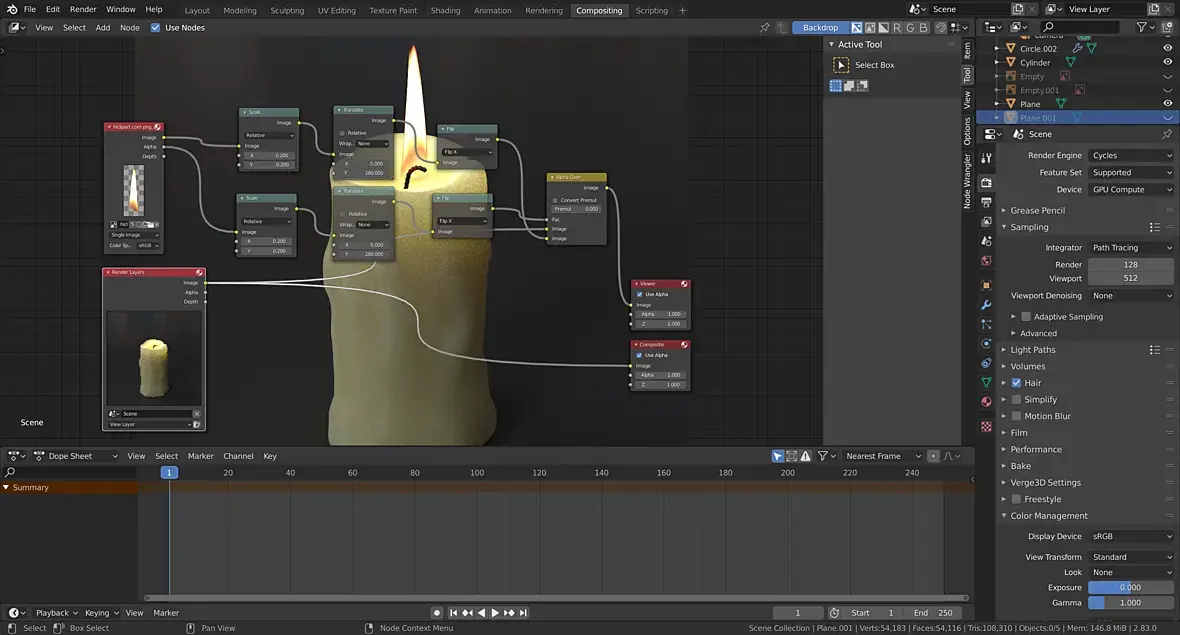Open the Viewport Denoising dropdown
The width and height of the screenshot is (1180, 635).
tap(1131, 296)
